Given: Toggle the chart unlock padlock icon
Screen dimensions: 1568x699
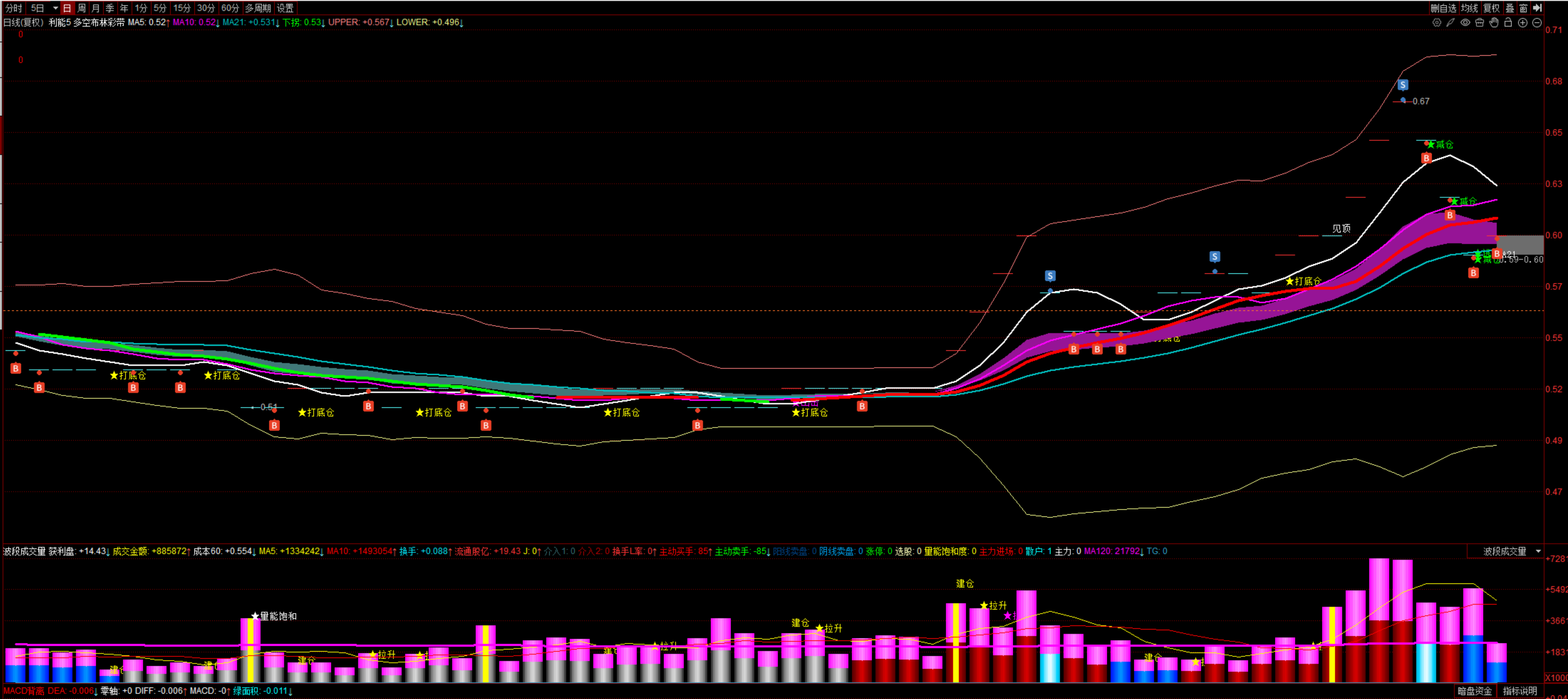Looking at the screenshot, I should click(x=1508, y=22).
